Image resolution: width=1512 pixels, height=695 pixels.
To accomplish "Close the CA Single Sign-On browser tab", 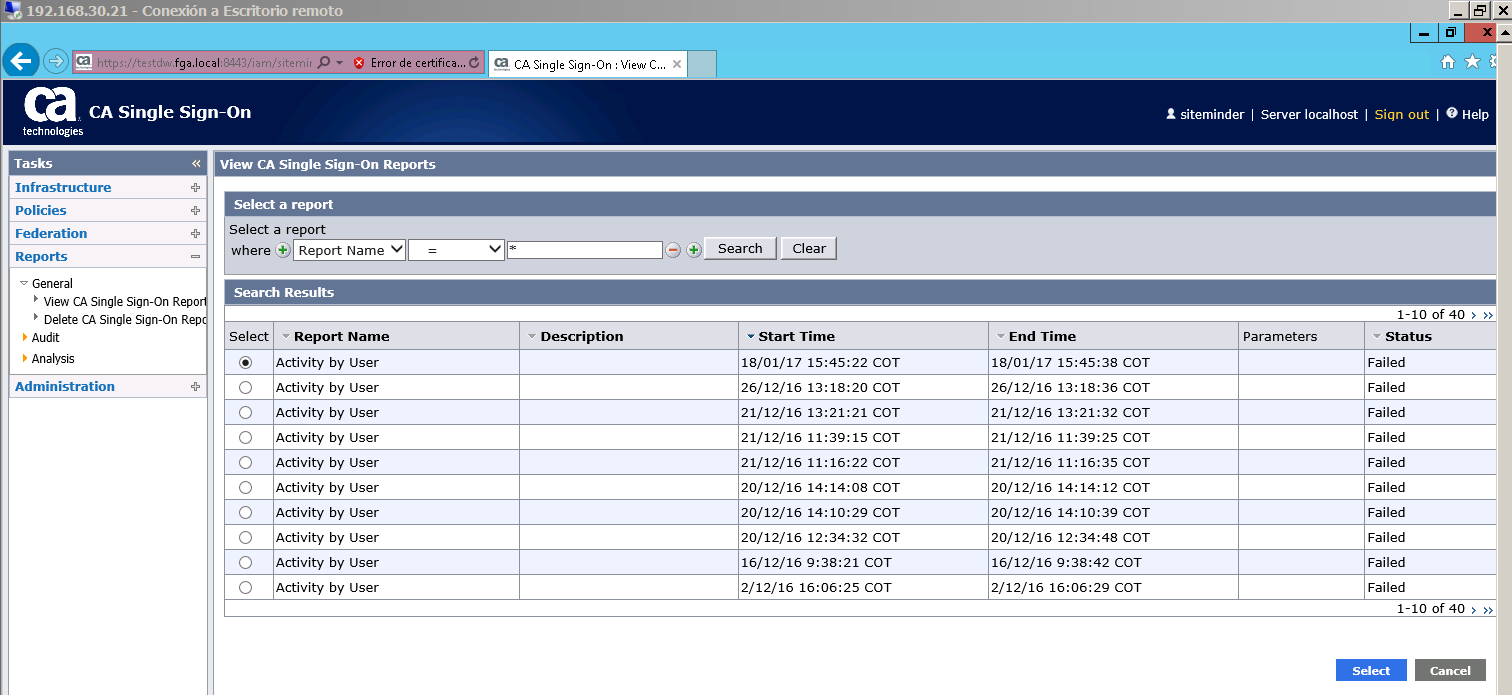I will [677, 65].
